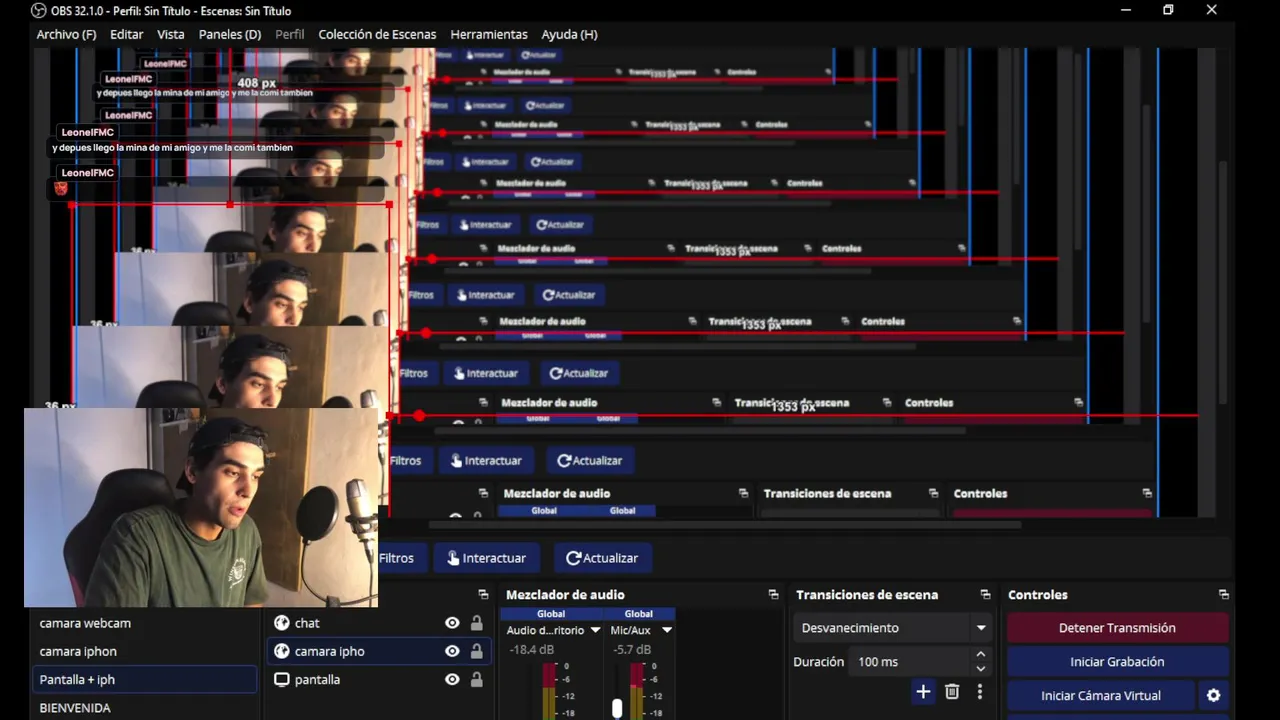Hide the chat source with eye icon
1280x720 pixels.
coord(452,623)
